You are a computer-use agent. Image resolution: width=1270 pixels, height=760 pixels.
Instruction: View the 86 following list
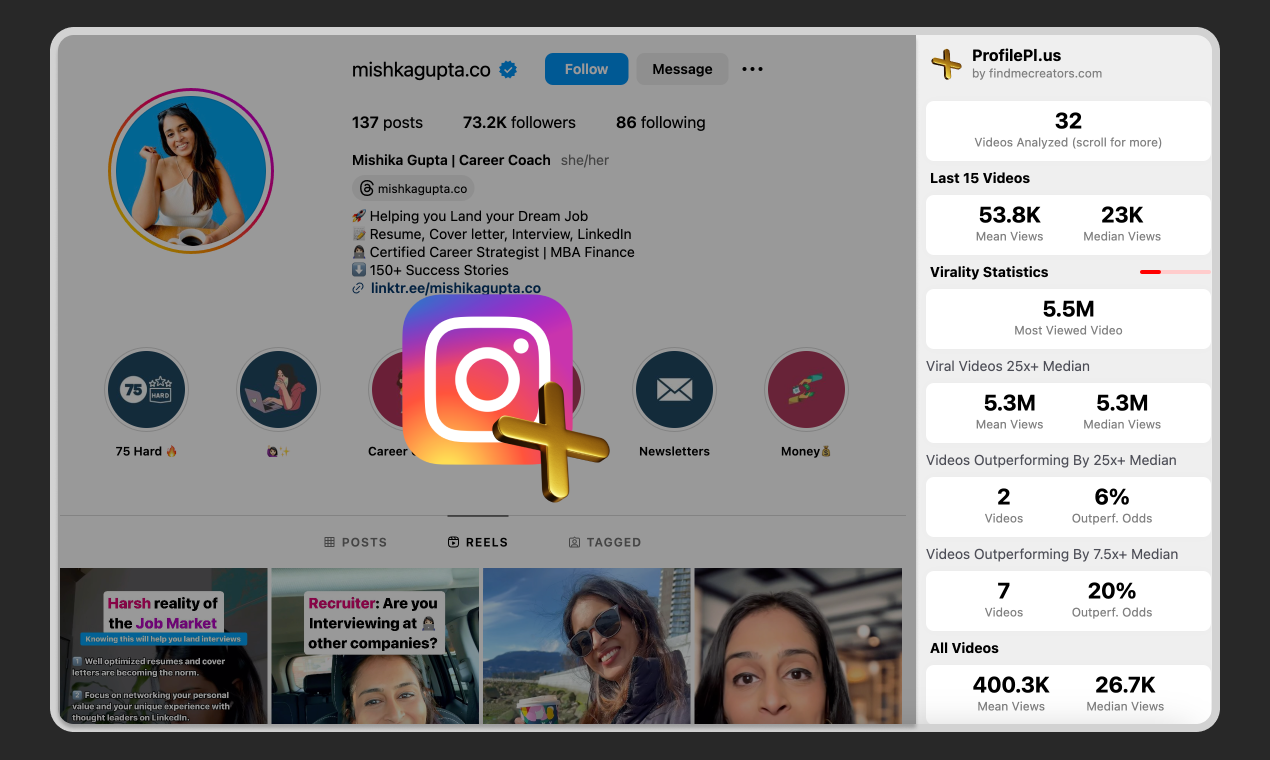pos(660,123)
